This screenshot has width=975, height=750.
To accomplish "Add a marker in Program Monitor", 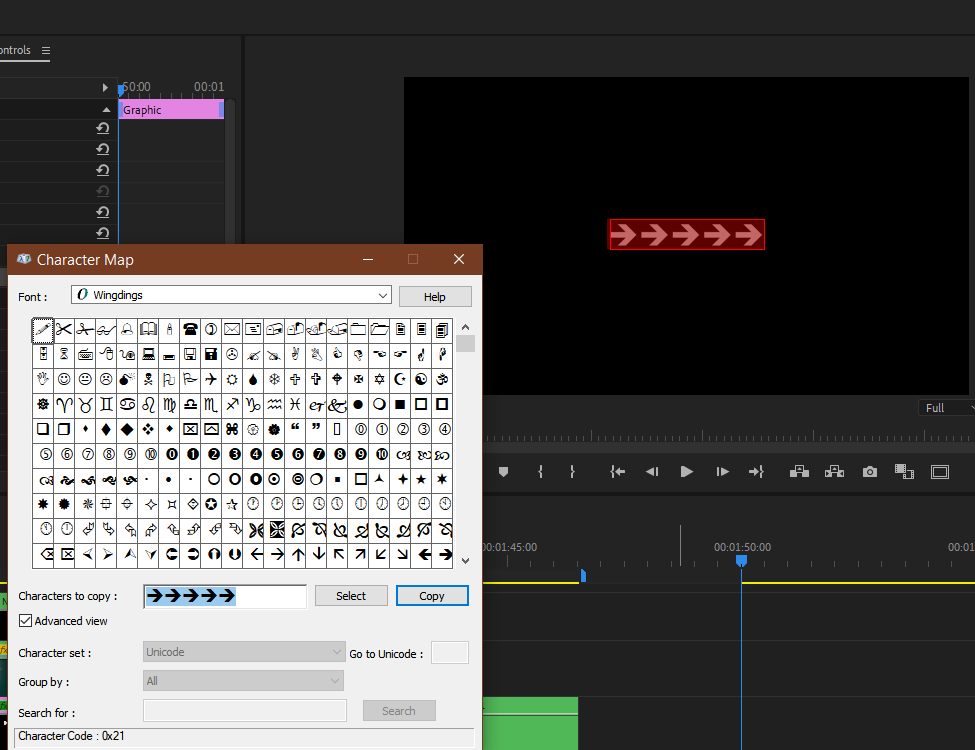I will [504, 472].
